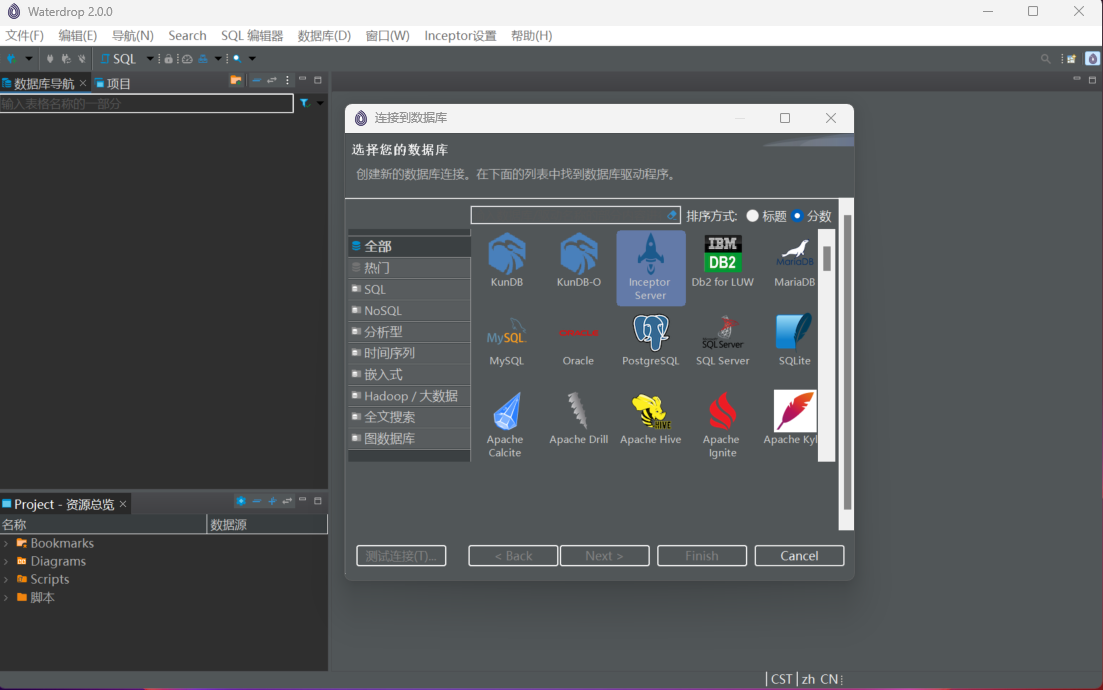Screen dimensions: 1103x690
Task: Select SQL Server driver
Action: coord(722,340)
